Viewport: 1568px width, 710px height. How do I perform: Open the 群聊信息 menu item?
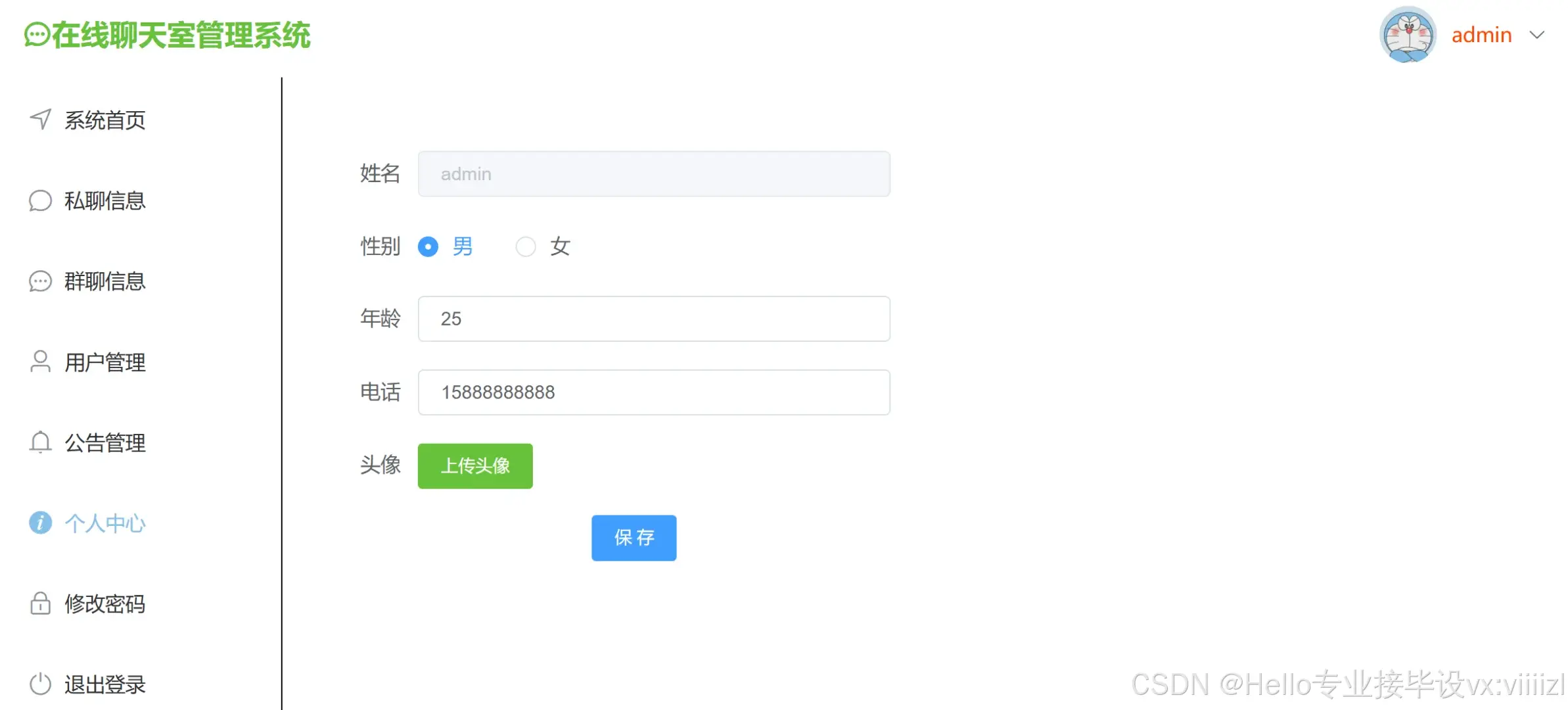(x=104, y=281)
